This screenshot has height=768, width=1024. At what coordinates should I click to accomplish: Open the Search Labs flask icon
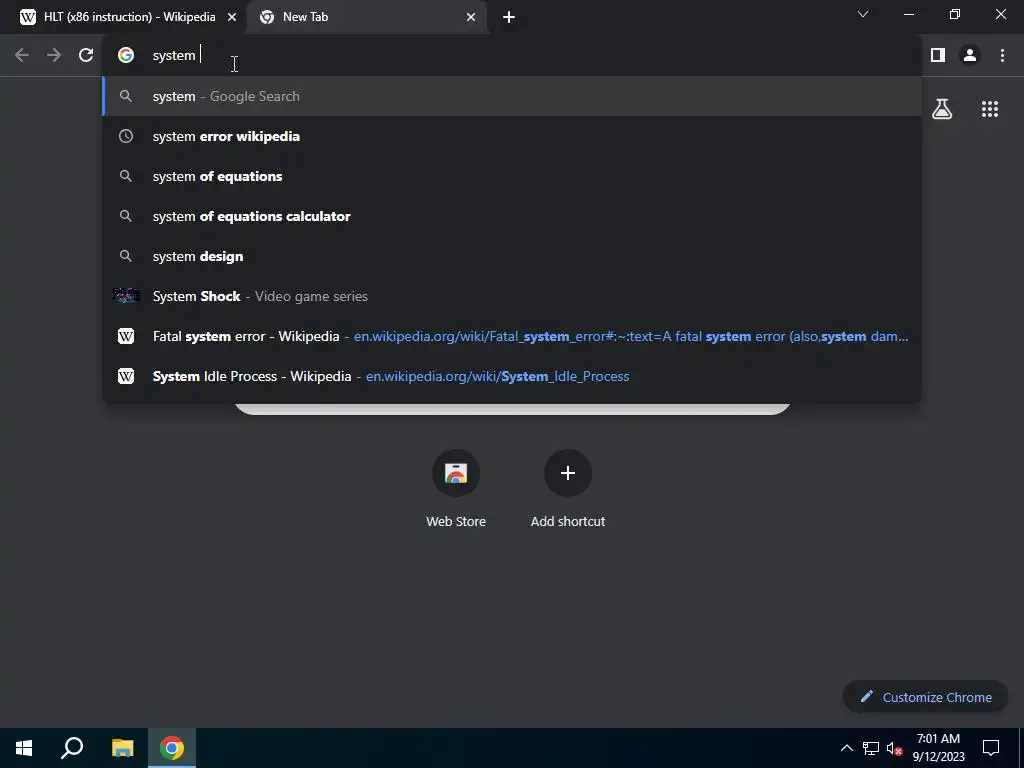(942, 109)
